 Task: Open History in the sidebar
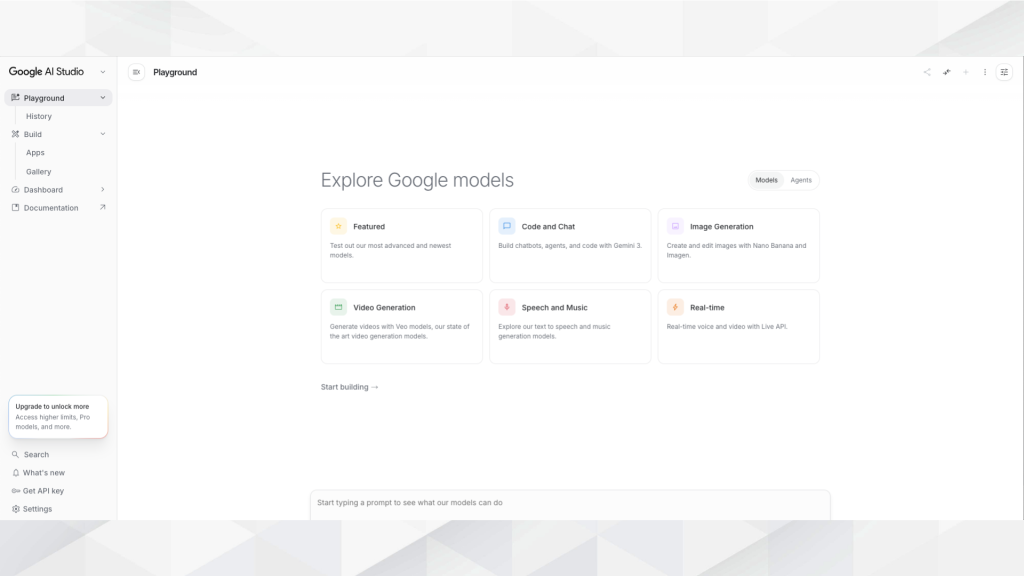39,116
